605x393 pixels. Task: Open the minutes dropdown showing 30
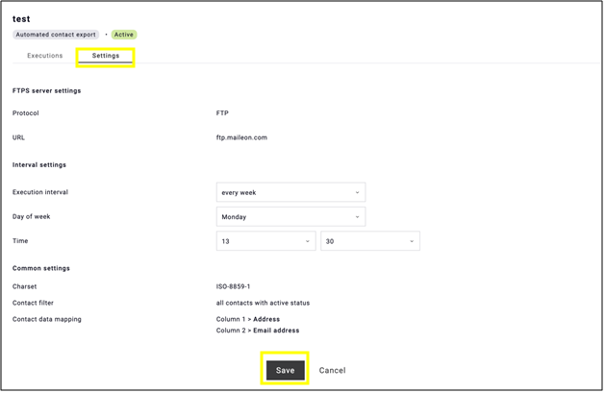[x=370, y=241]
